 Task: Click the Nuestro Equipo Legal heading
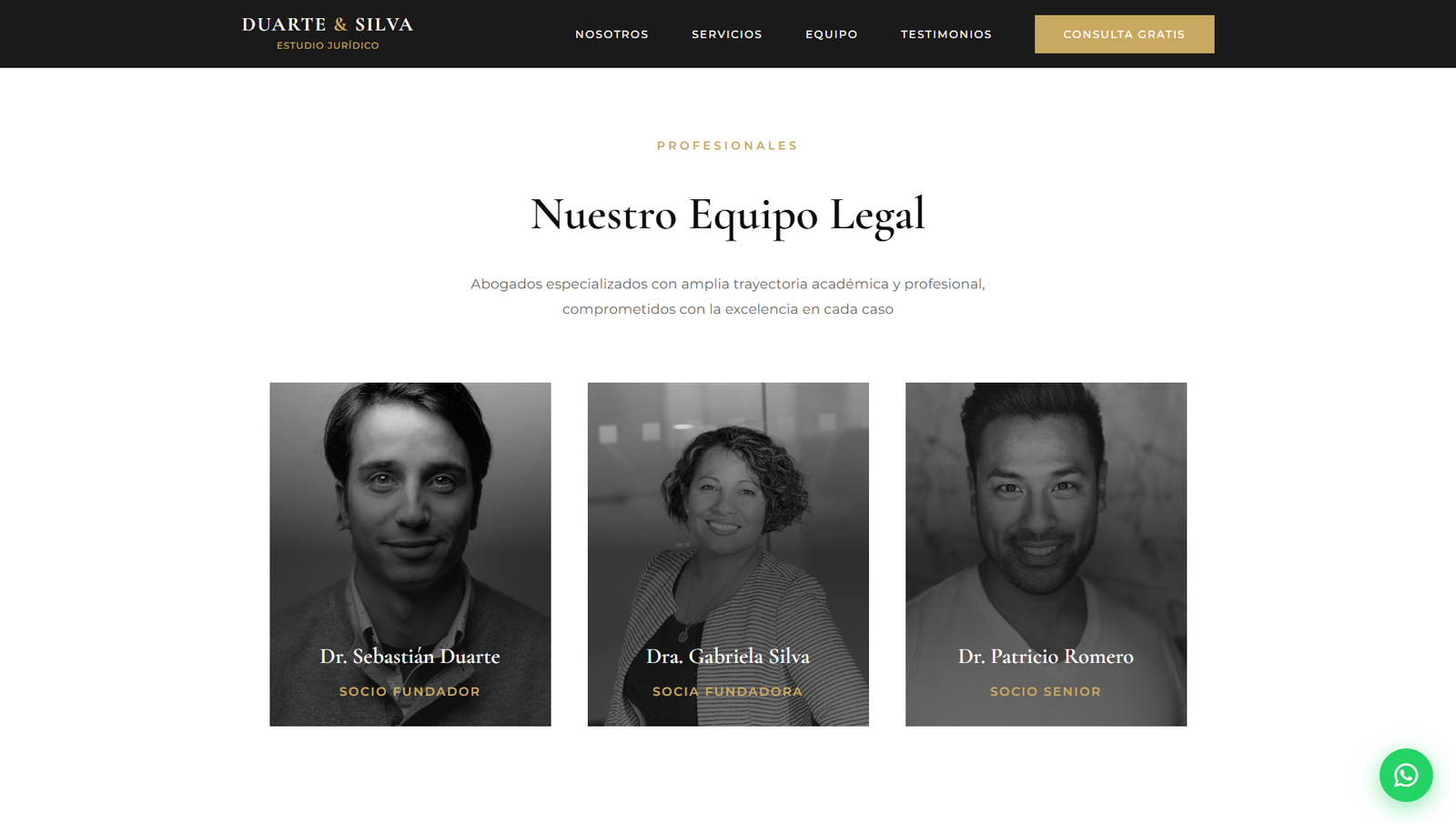(x=728, y=216)
